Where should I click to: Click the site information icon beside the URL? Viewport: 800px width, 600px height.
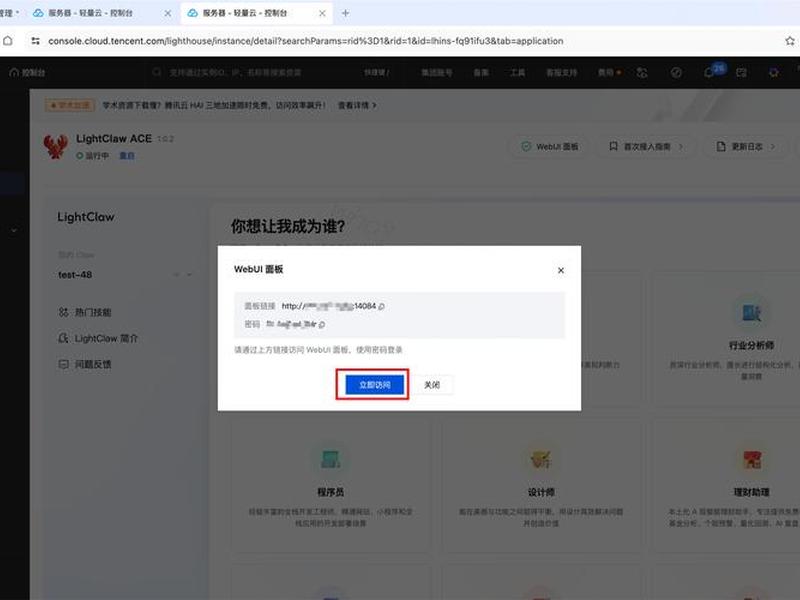point(35,41)
